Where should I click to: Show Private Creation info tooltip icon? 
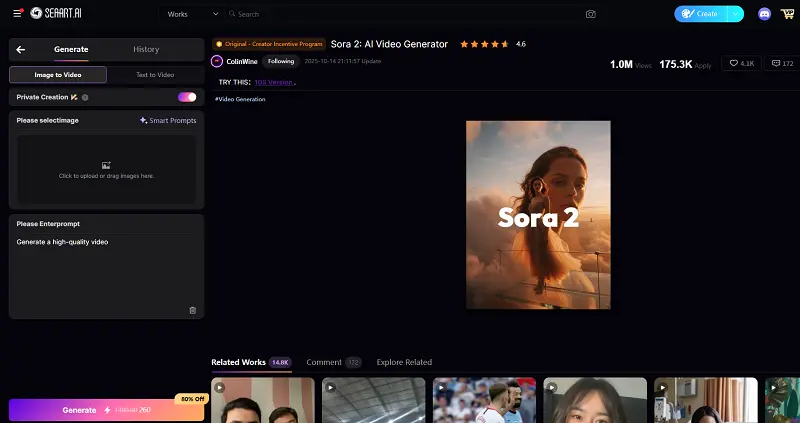85,97
